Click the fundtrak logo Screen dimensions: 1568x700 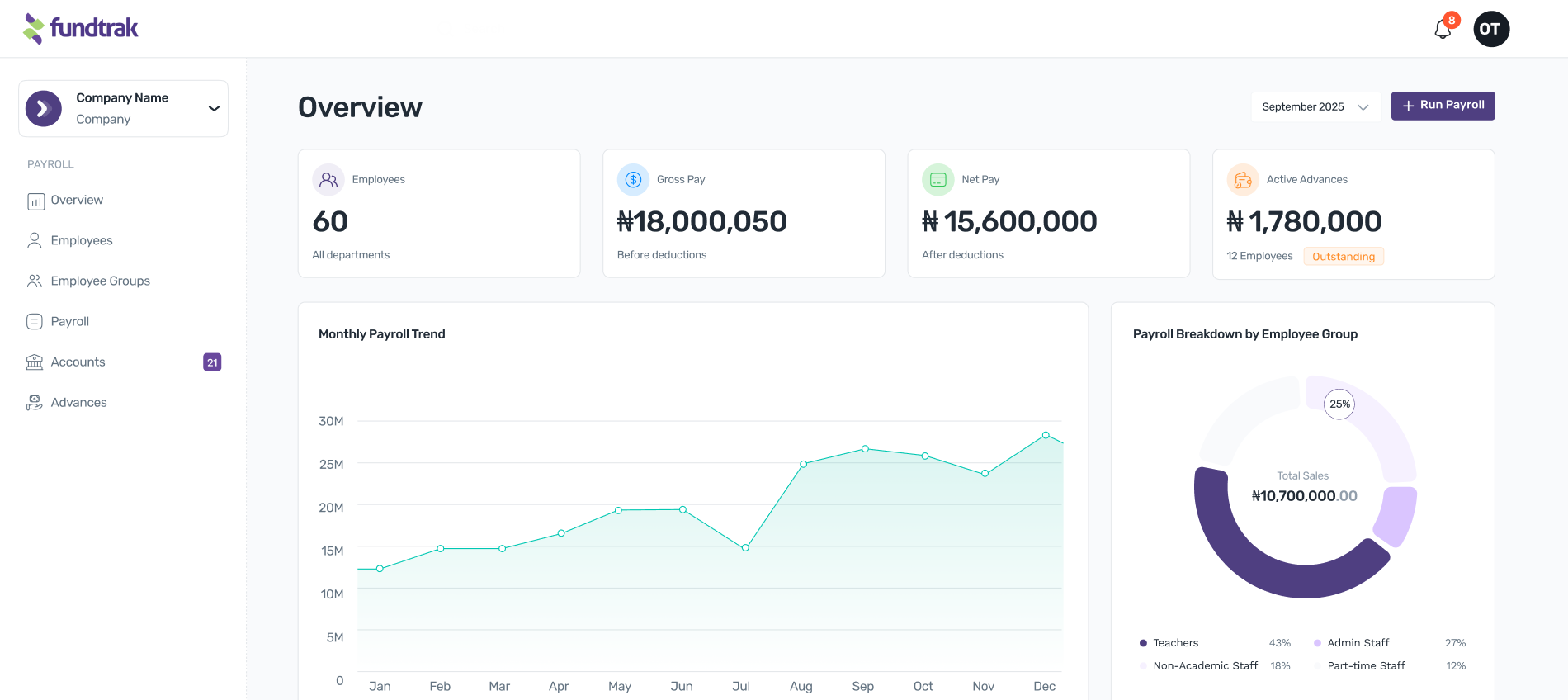[81, 28]
